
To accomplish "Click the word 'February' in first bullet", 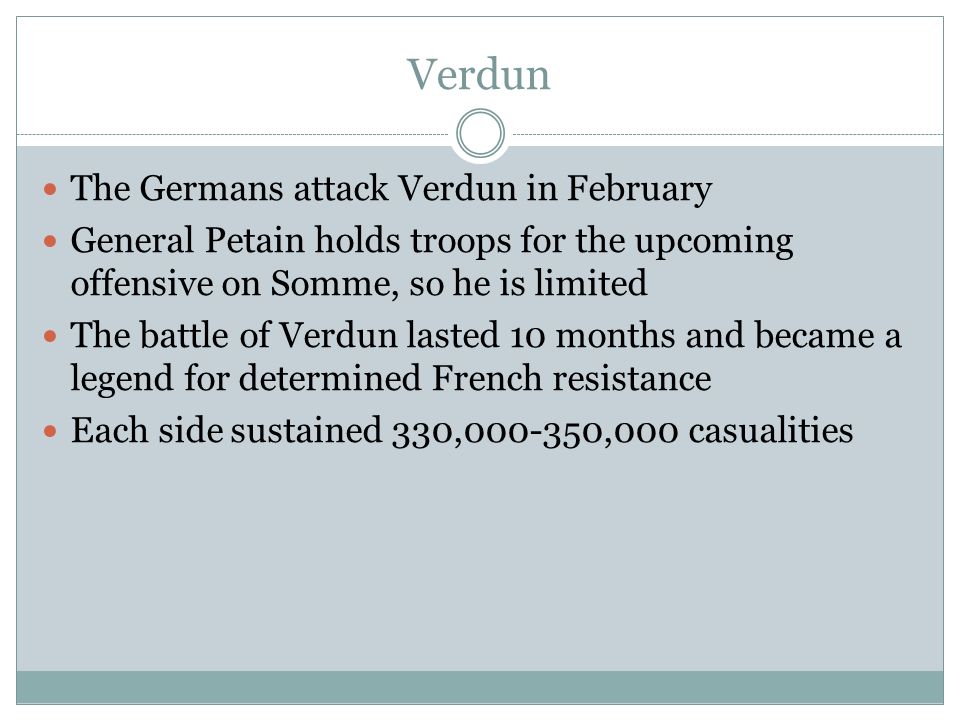I will pos(639,189).
